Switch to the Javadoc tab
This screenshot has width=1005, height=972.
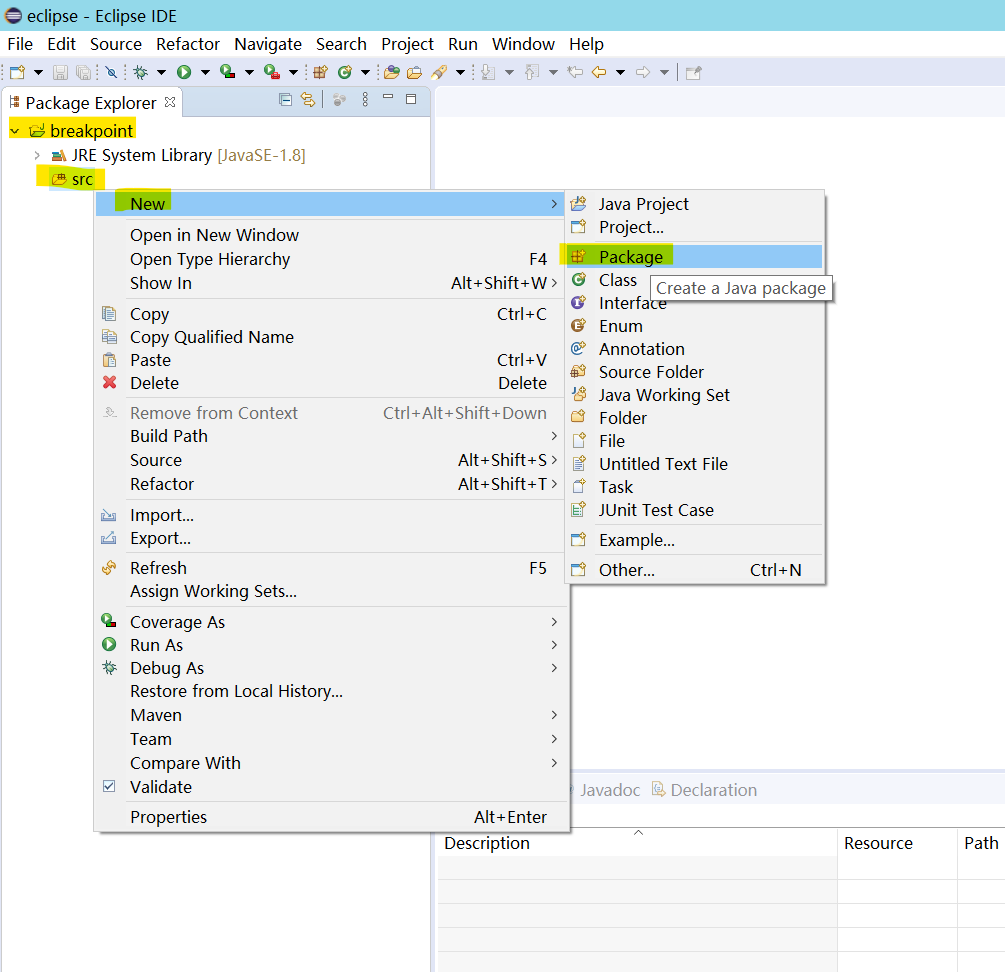(608, 790)
